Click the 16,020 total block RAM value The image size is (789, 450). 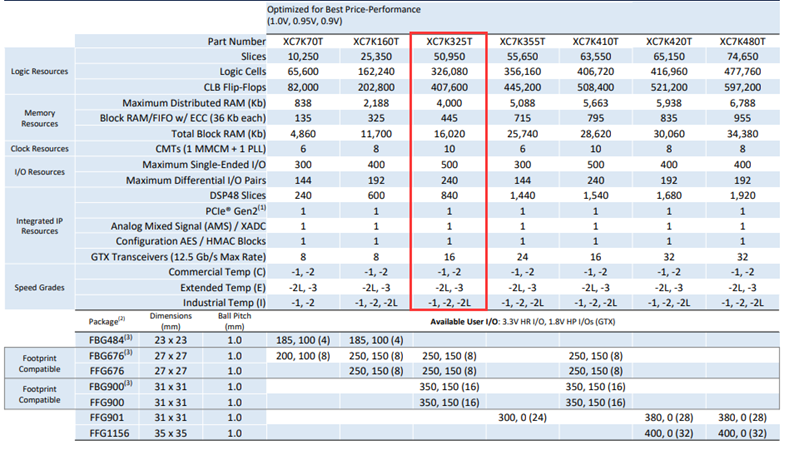pos(449,133)
